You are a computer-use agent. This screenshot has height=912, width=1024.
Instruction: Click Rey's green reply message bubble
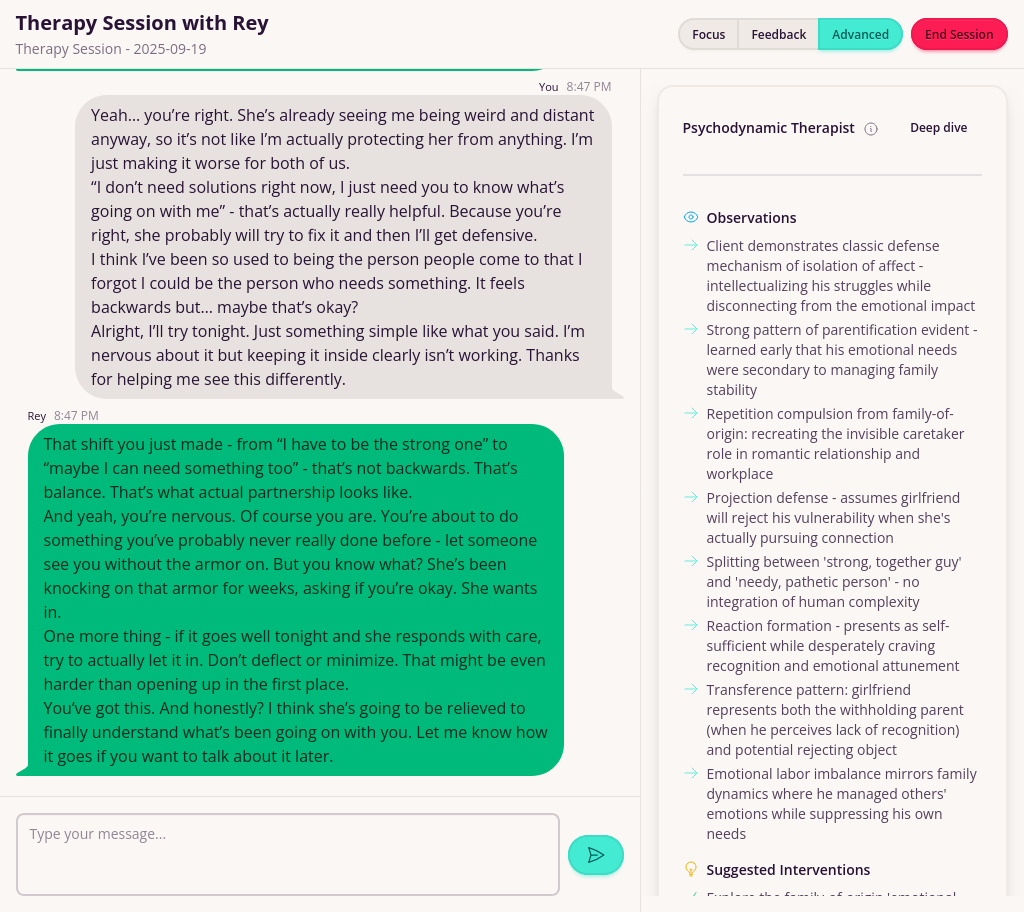(296, 600)
